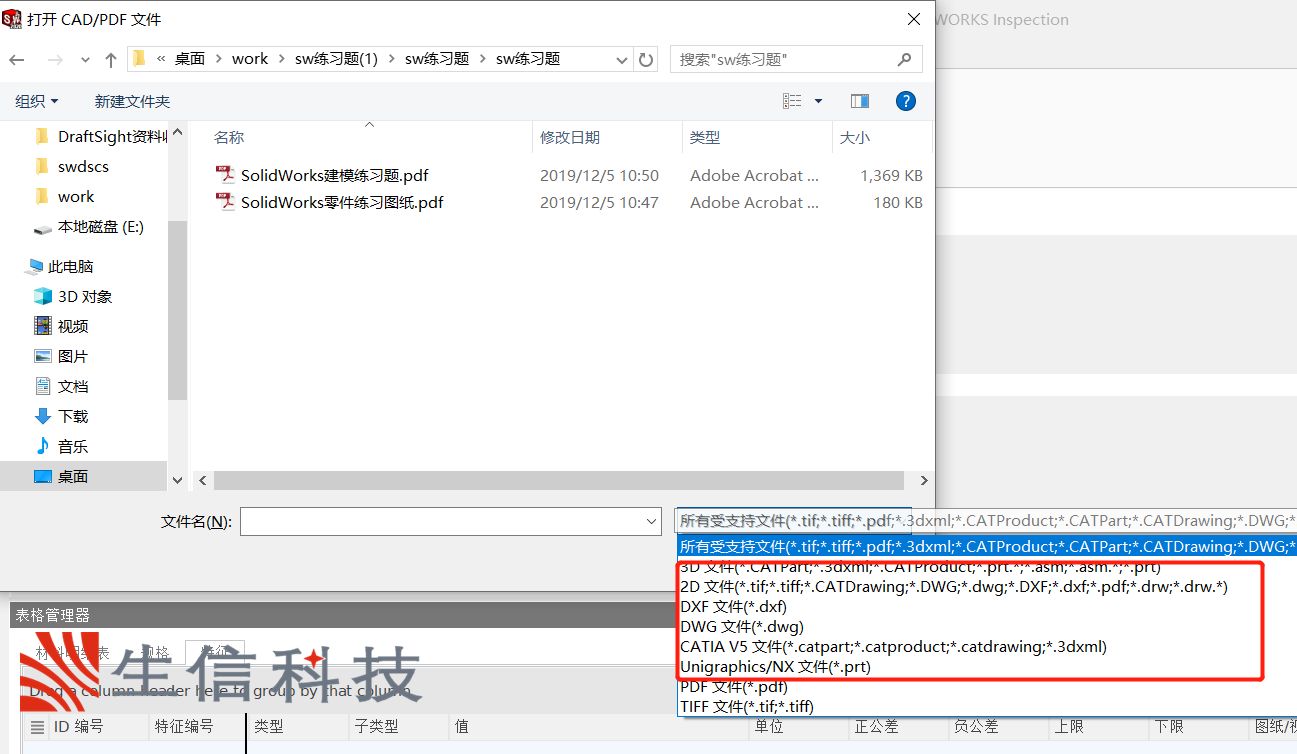Click ID 编号 column in table manager
This screenshot has height=754, width=1297.
(78, 727)
